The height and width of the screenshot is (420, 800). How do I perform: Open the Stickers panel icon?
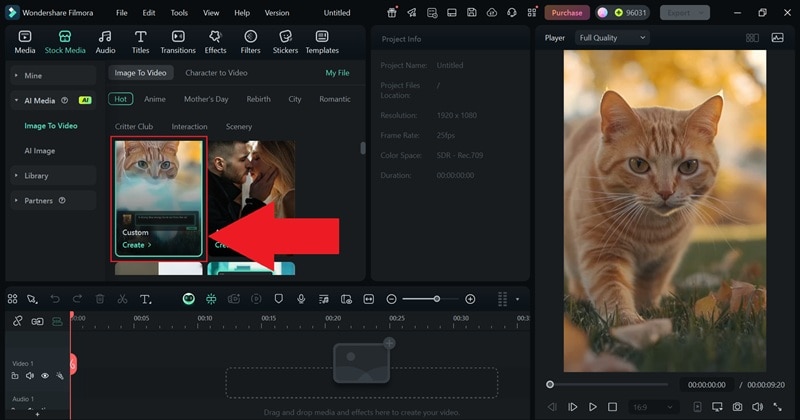coord(285,42)
